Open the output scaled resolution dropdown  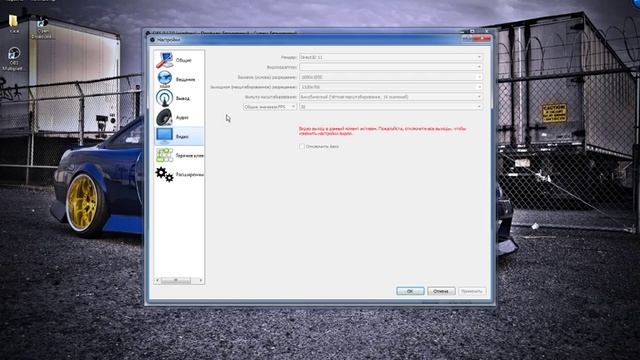[x=391, y=87]
